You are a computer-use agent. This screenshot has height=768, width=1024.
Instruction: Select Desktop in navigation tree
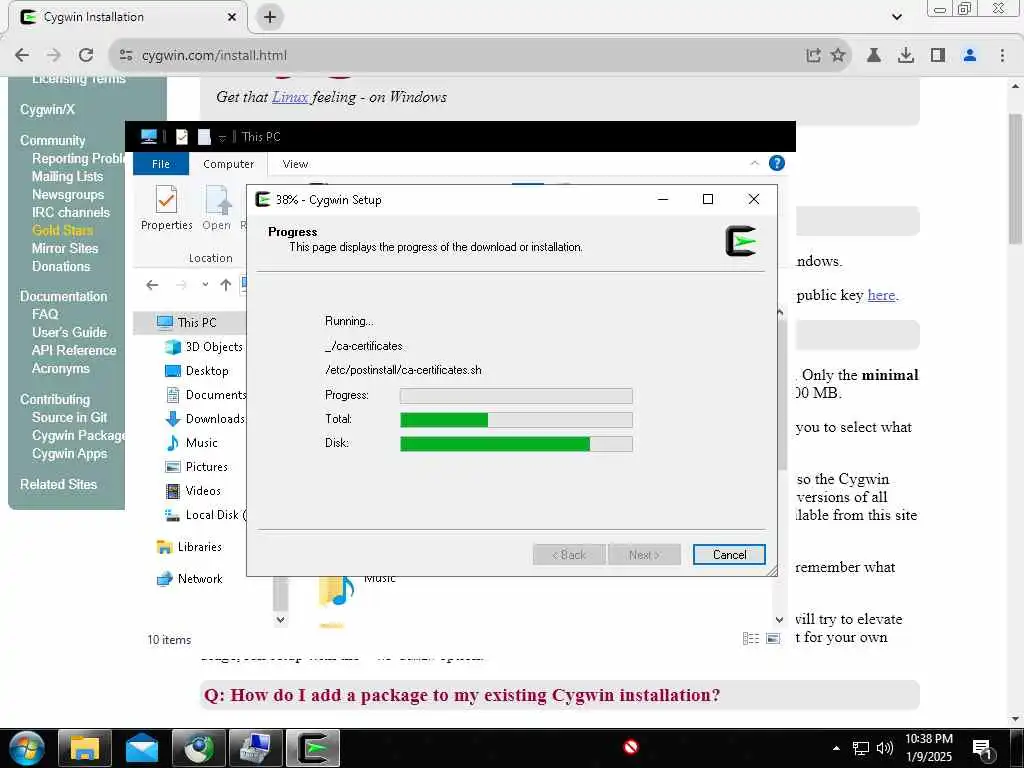click(x=197, y=371)
